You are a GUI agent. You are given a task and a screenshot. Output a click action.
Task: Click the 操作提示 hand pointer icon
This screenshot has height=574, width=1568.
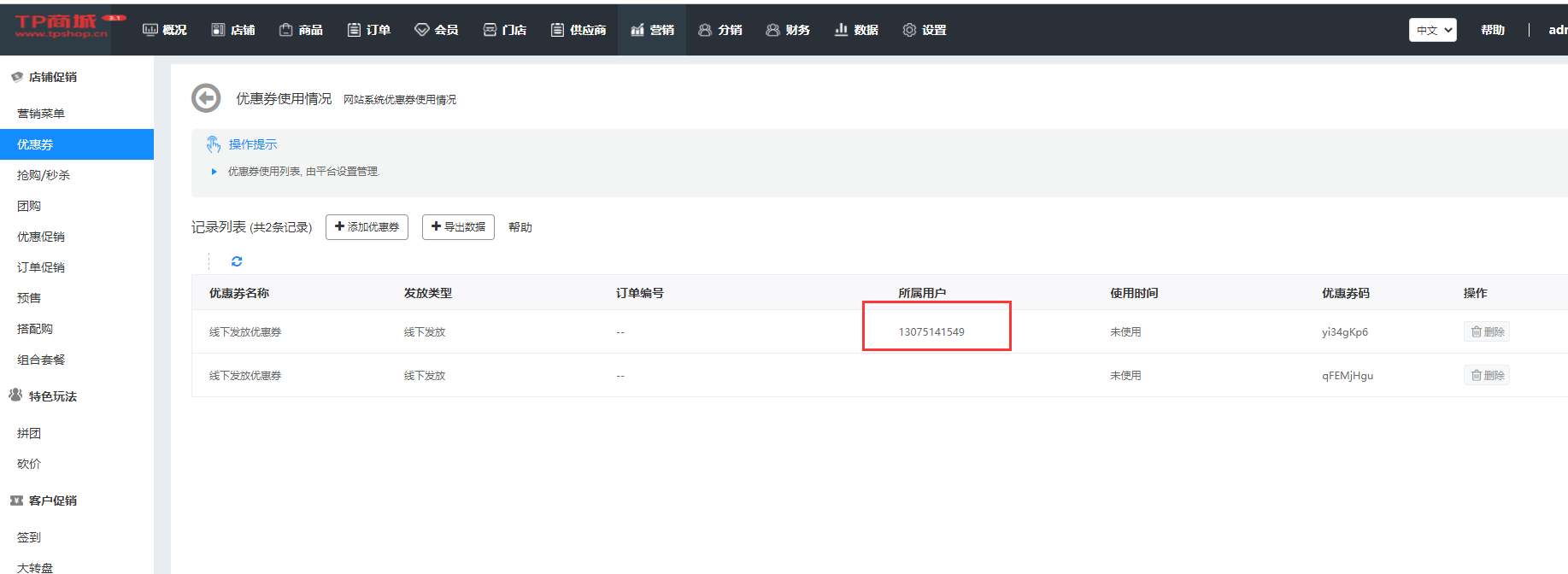click(214, 144)
